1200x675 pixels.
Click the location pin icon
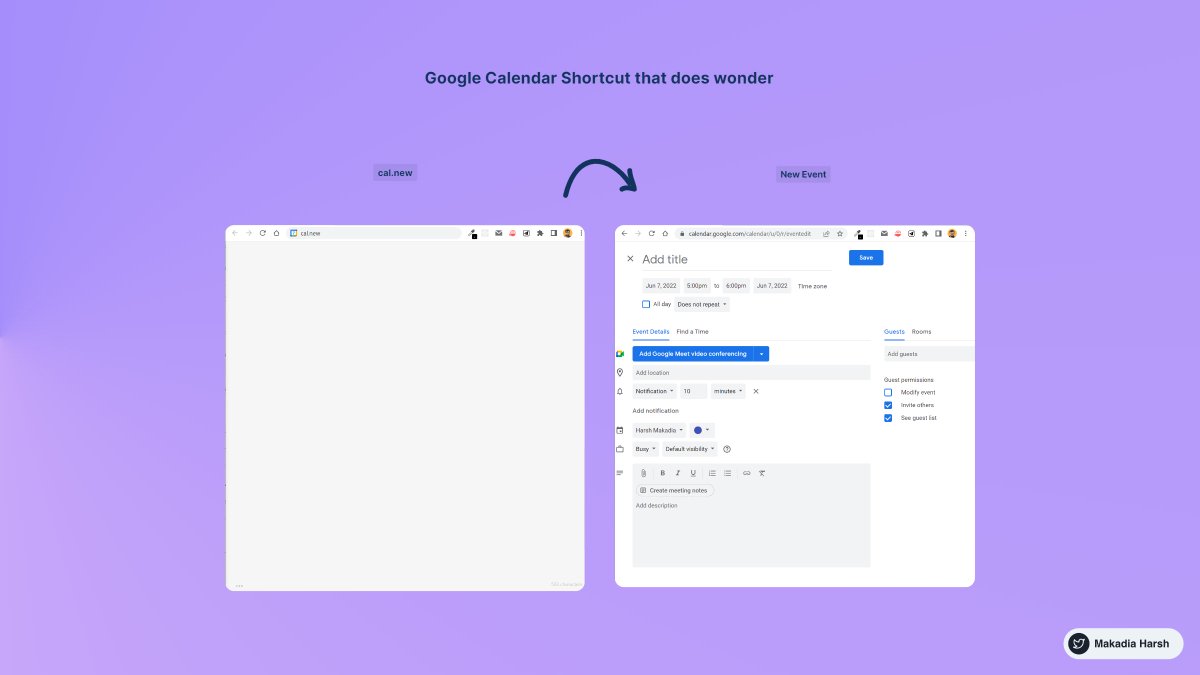pos(620,373)
